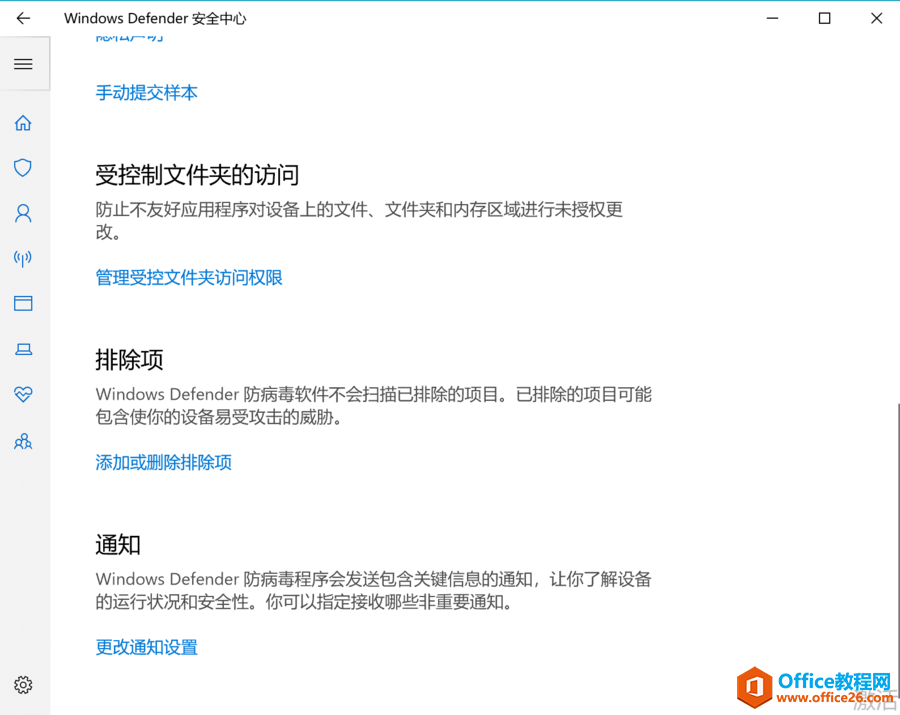Click the Windows Defender 安全中心 title text
This screenshot has width=900, height=715.
click(x=155, y=18)
